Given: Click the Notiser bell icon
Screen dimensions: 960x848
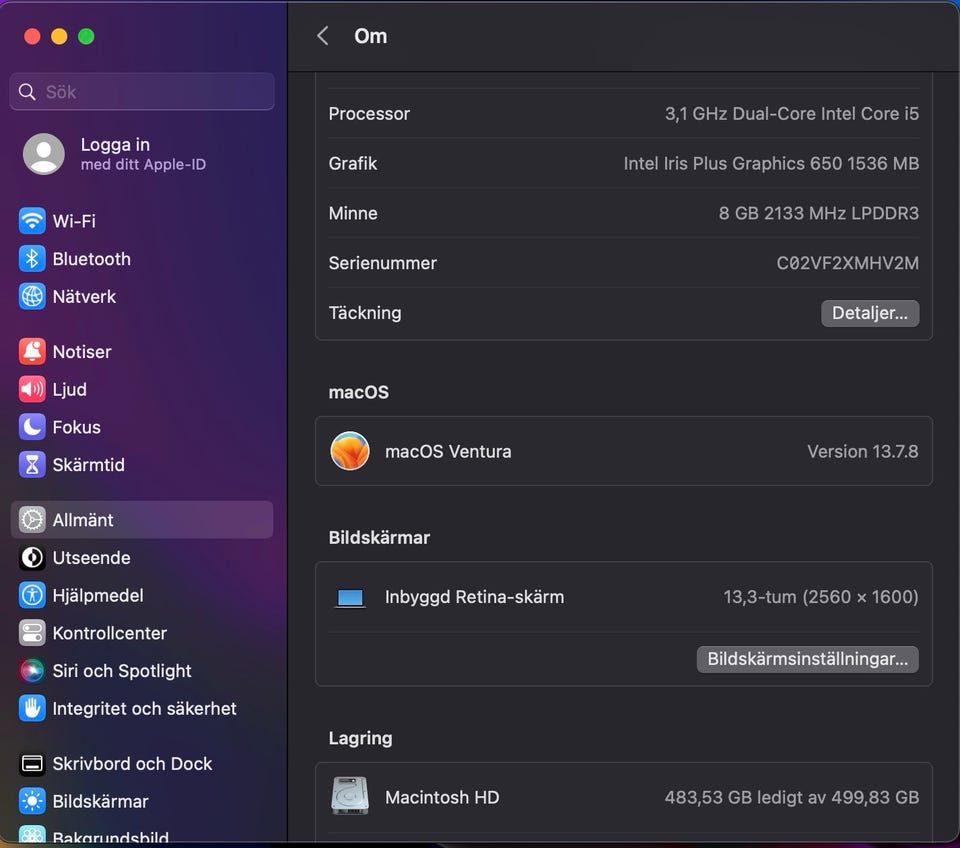Looking at the screenshot, I should (x=32, y=352).
